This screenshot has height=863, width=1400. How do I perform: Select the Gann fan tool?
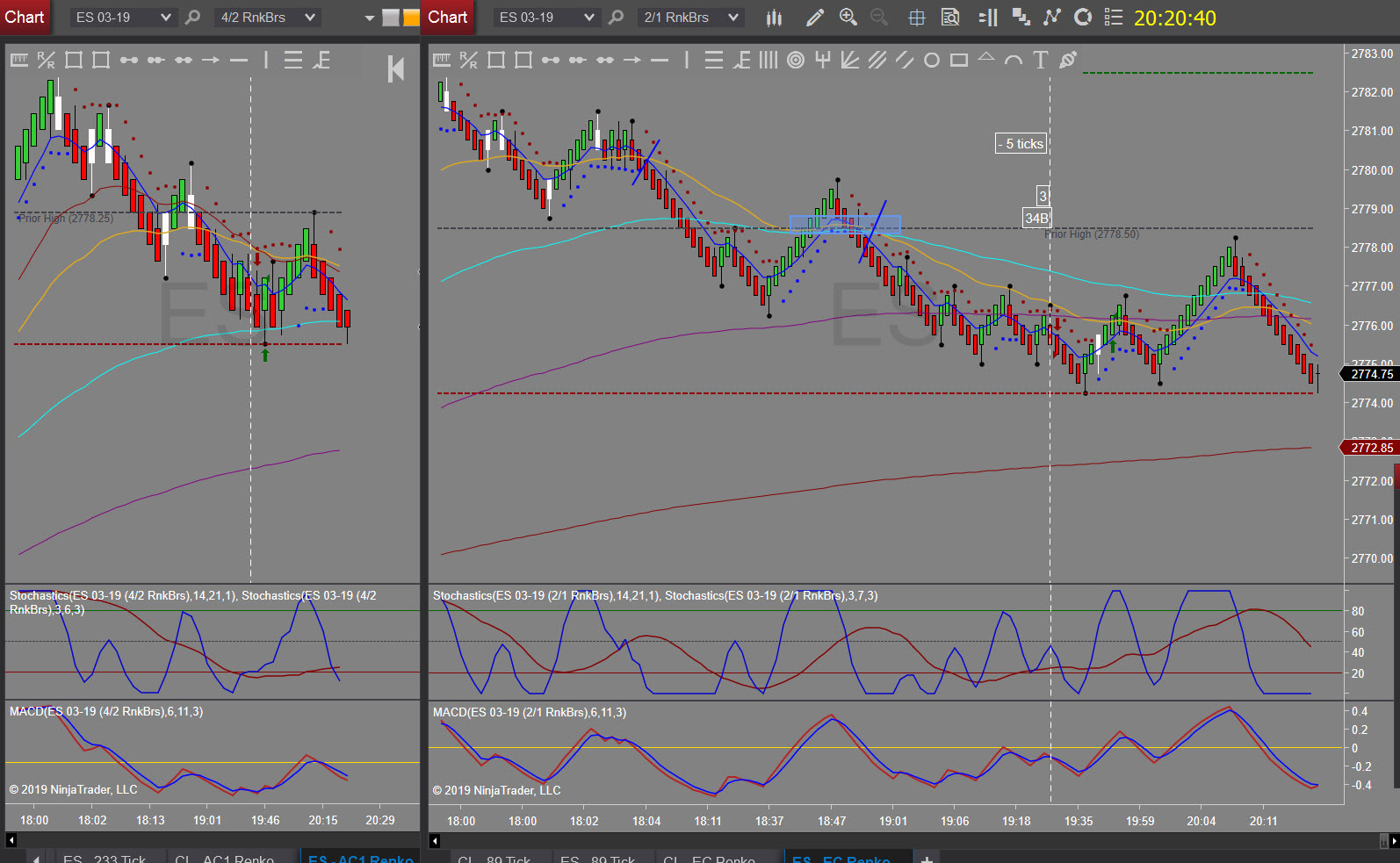850,60
